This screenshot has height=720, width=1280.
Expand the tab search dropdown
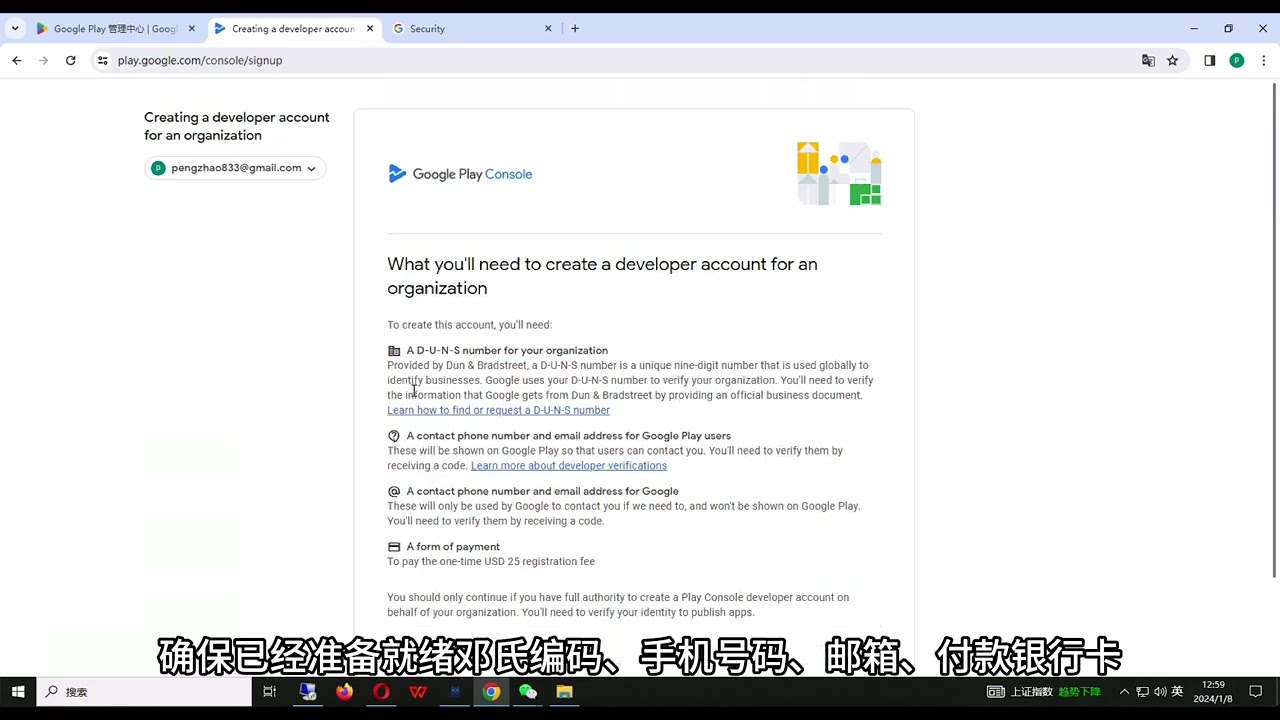tap(15, 28)
